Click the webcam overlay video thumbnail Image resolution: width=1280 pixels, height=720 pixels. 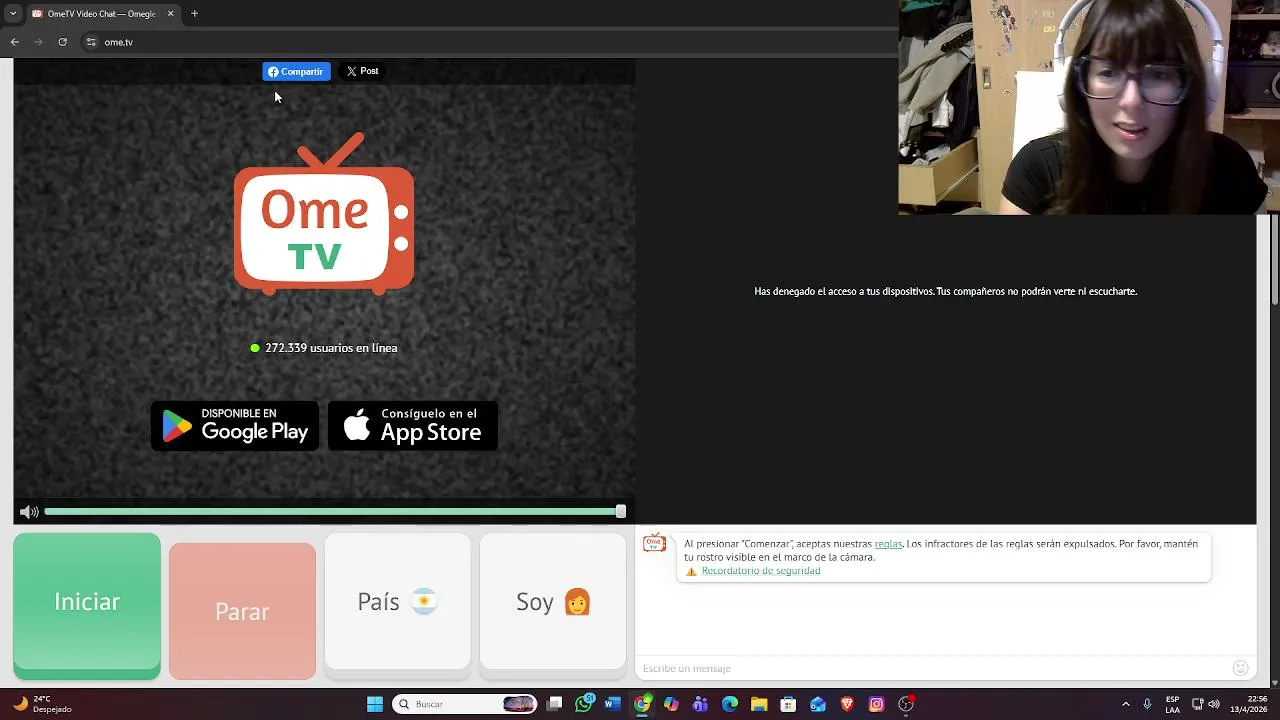click(x=1089, y=107)
